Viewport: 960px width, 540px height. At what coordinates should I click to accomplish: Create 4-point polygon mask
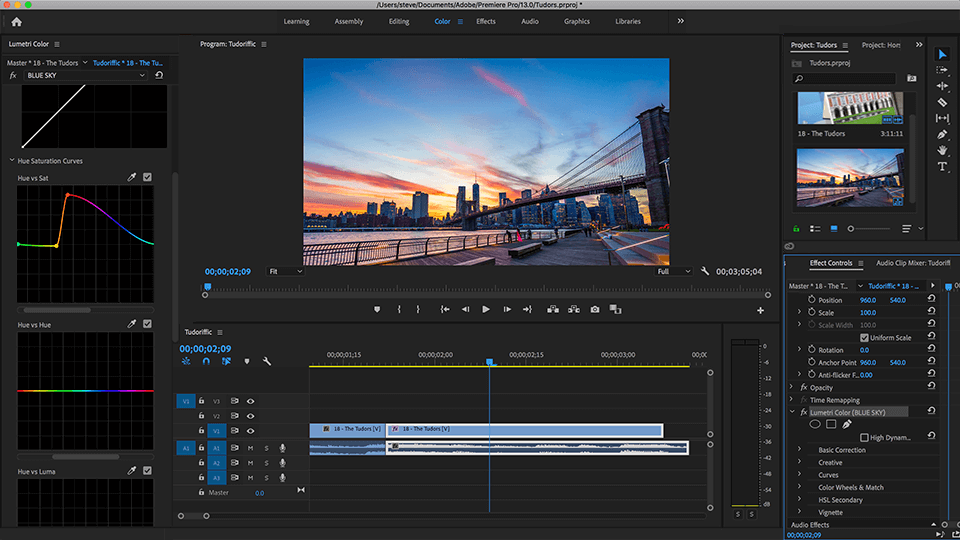tap(831, 424)
